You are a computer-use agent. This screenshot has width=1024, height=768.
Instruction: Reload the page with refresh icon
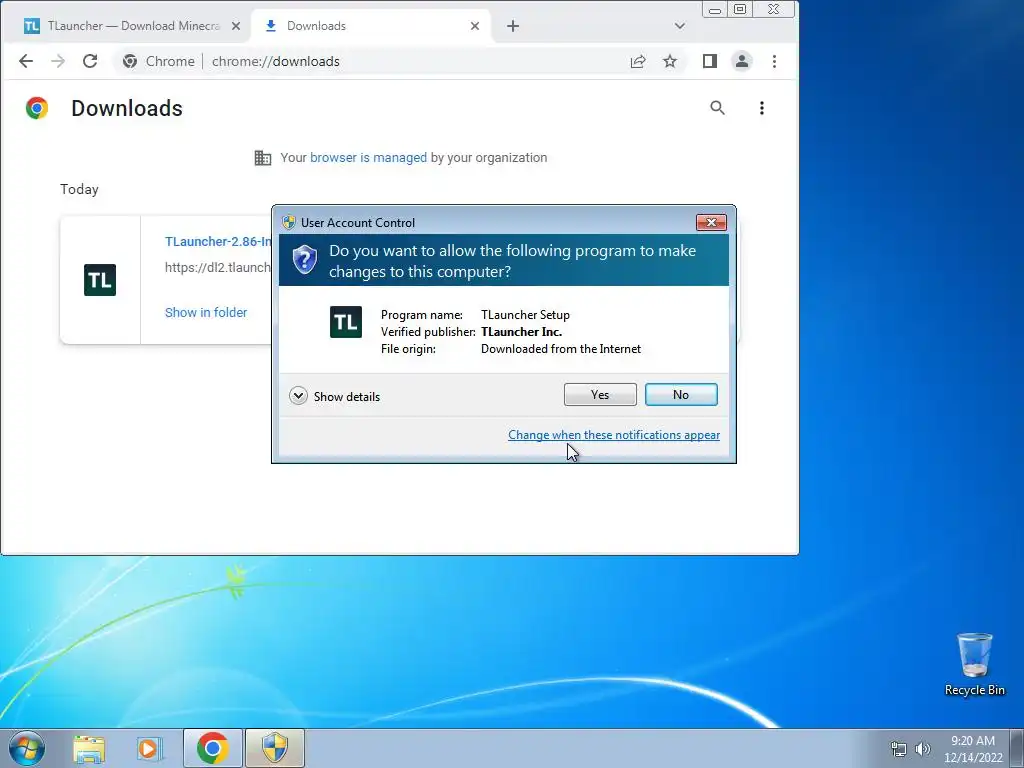pyautogui.click(x=90, y=61)
